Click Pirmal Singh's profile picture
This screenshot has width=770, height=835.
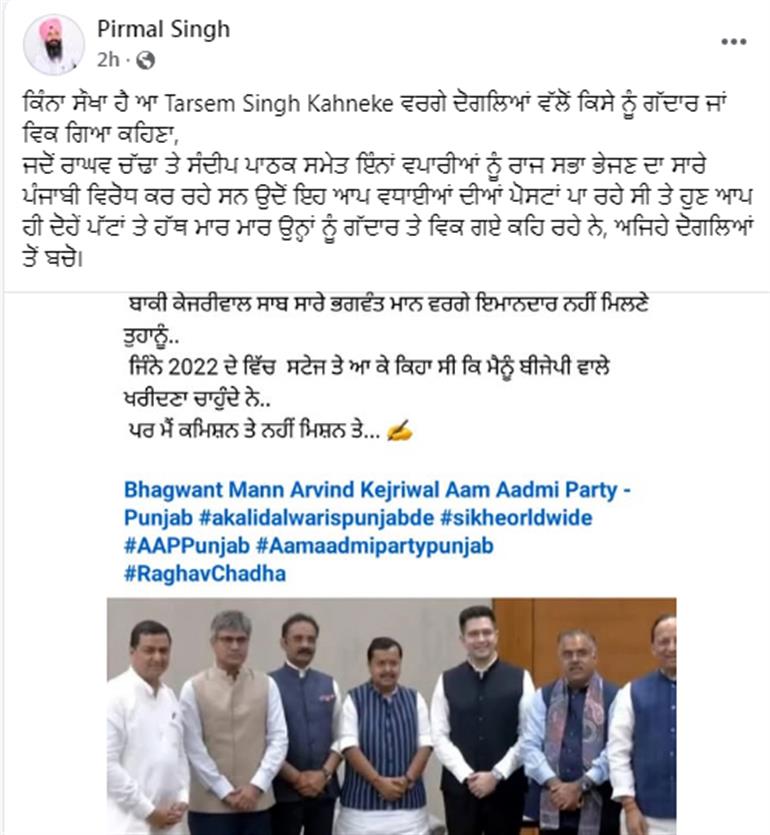(53, 45)
